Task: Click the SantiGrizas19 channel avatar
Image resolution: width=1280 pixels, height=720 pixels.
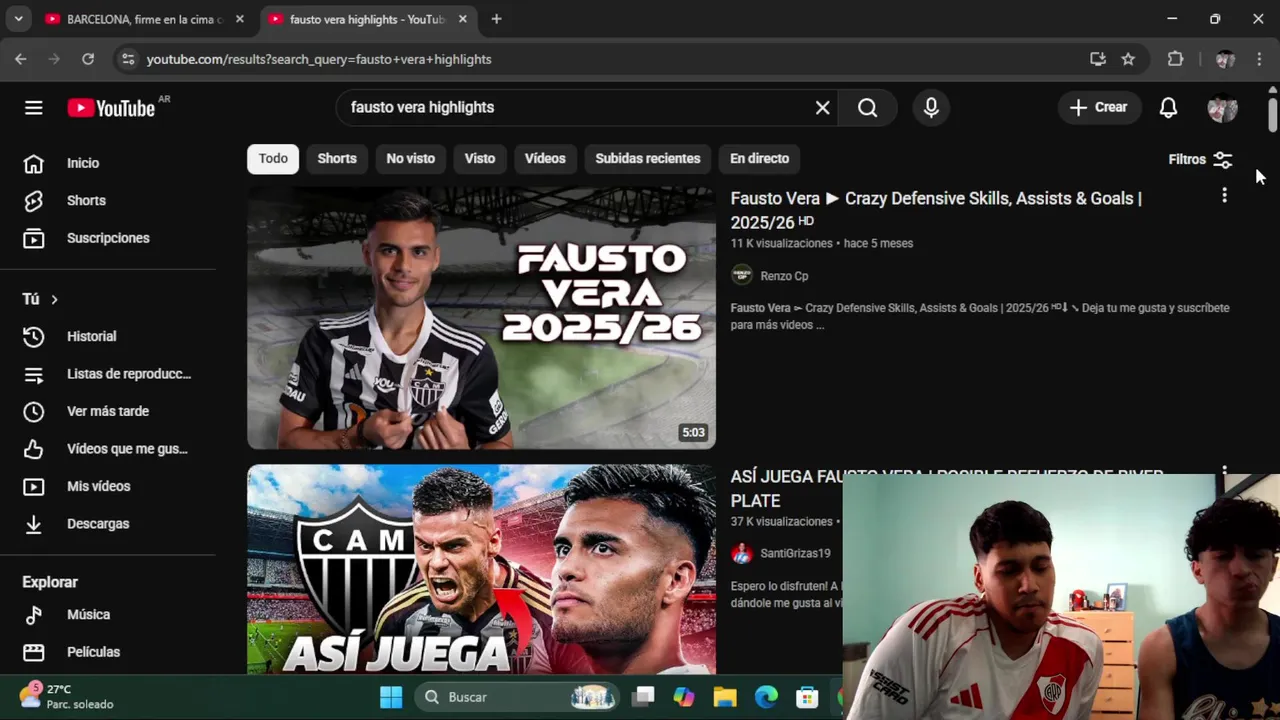Action: [x=742, y=553]
